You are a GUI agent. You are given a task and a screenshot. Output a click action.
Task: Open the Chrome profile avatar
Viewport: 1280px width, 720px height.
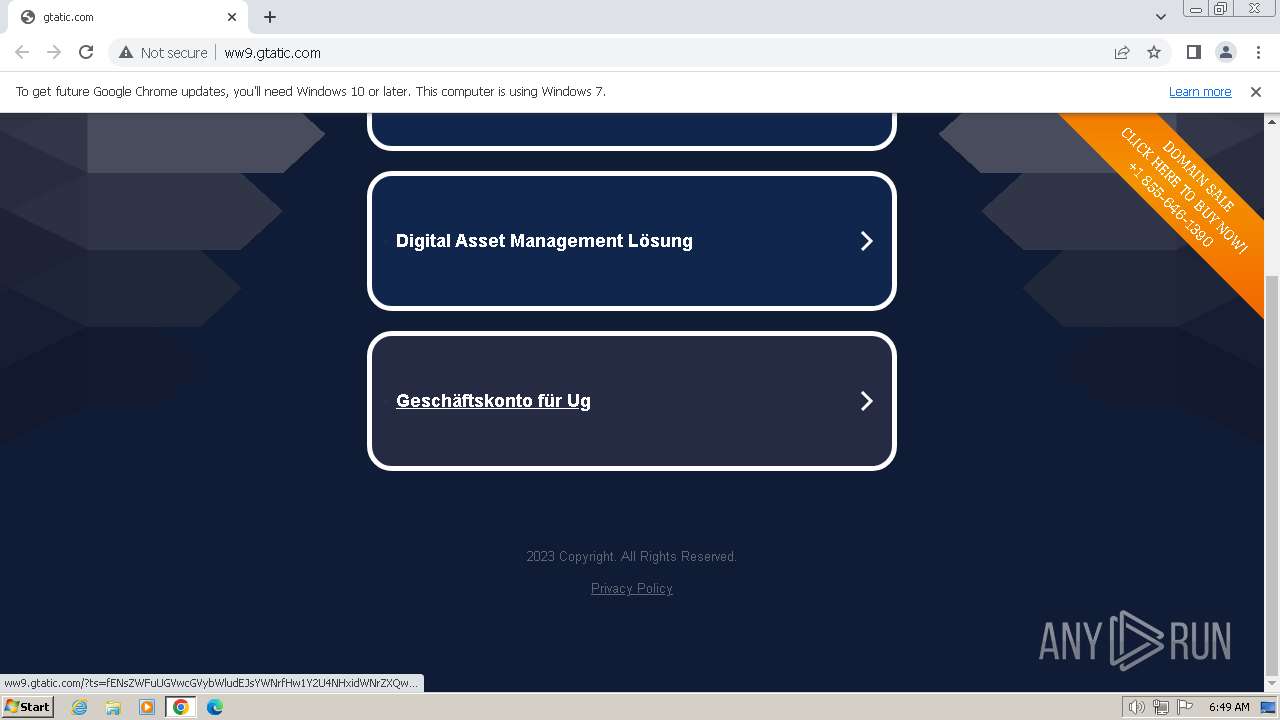click(1225, 53)
